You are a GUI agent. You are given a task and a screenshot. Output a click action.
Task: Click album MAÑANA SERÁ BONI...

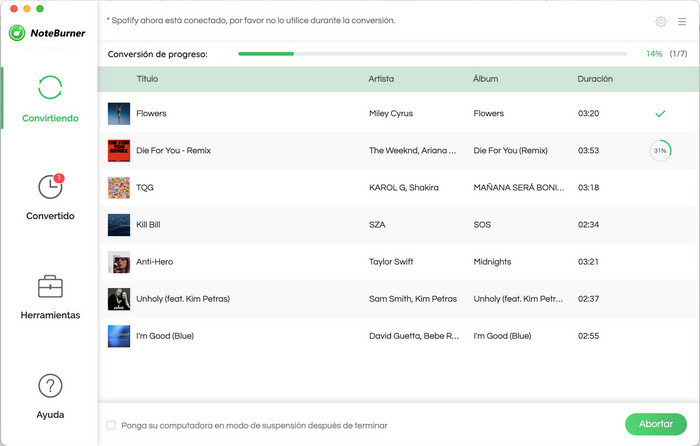point(518,188)
